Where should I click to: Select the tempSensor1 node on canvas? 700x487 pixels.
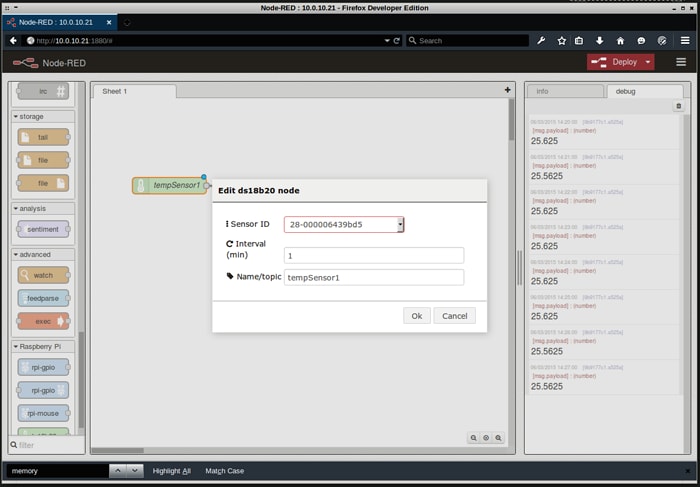click(170, 185)
